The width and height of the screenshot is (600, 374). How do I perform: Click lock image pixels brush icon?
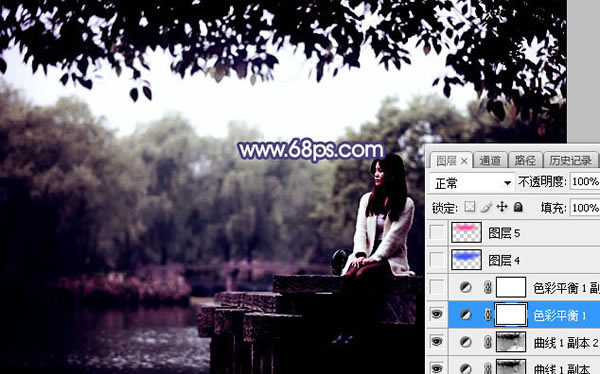coord(486,207)
